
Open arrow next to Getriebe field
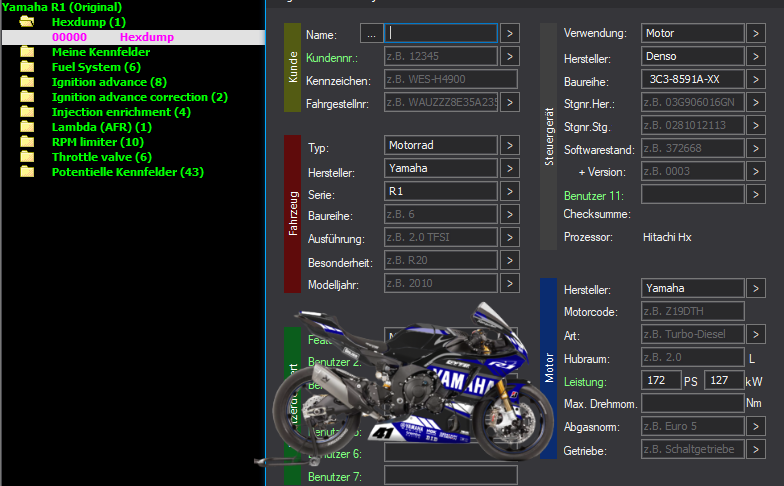pos(756,450)
